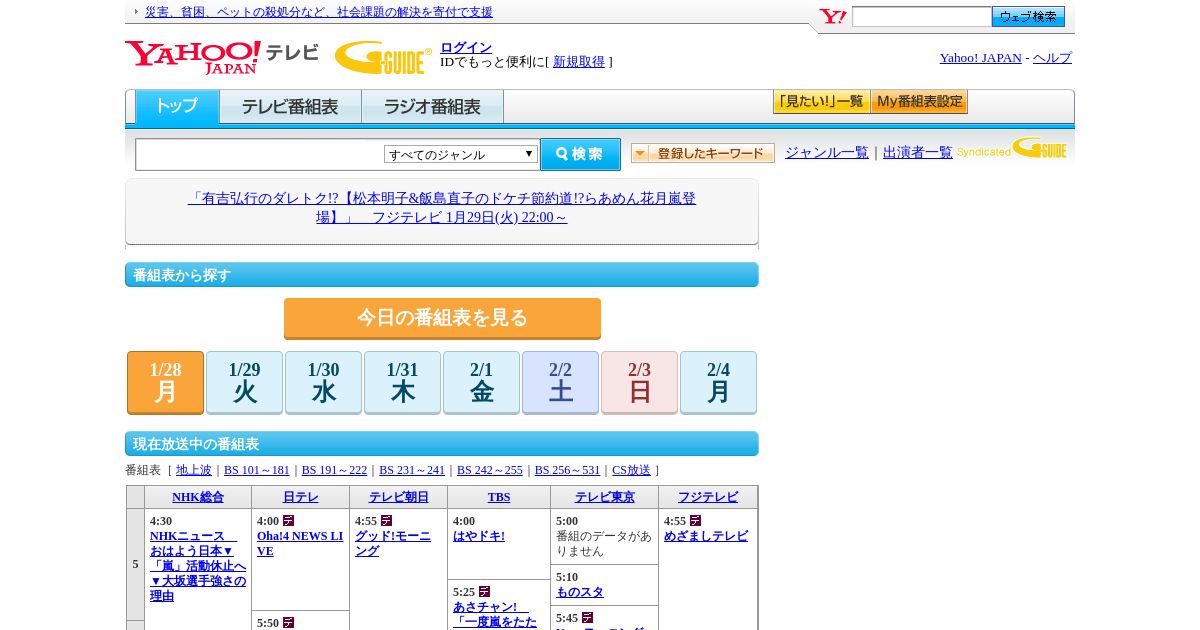Select the 2/2 土 date button
This screenshot has height=630, width=1200.
coord(560,382)
